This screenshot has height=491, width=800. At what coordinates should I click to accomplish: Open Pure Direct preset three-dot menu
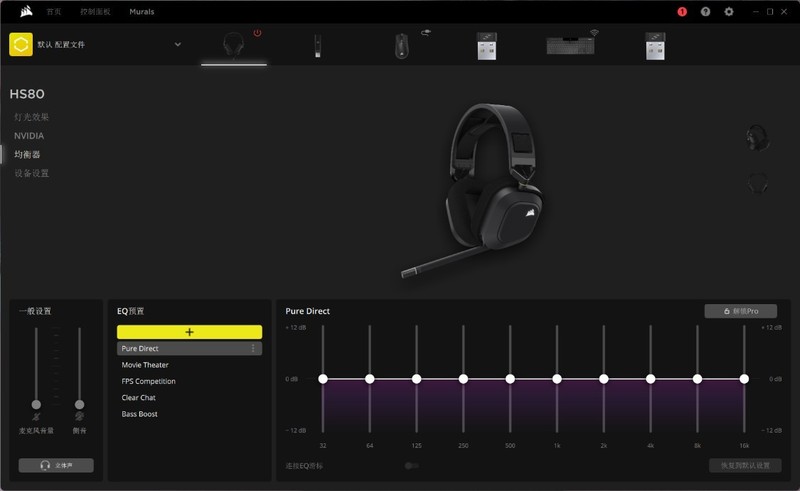tap(253, 349)
